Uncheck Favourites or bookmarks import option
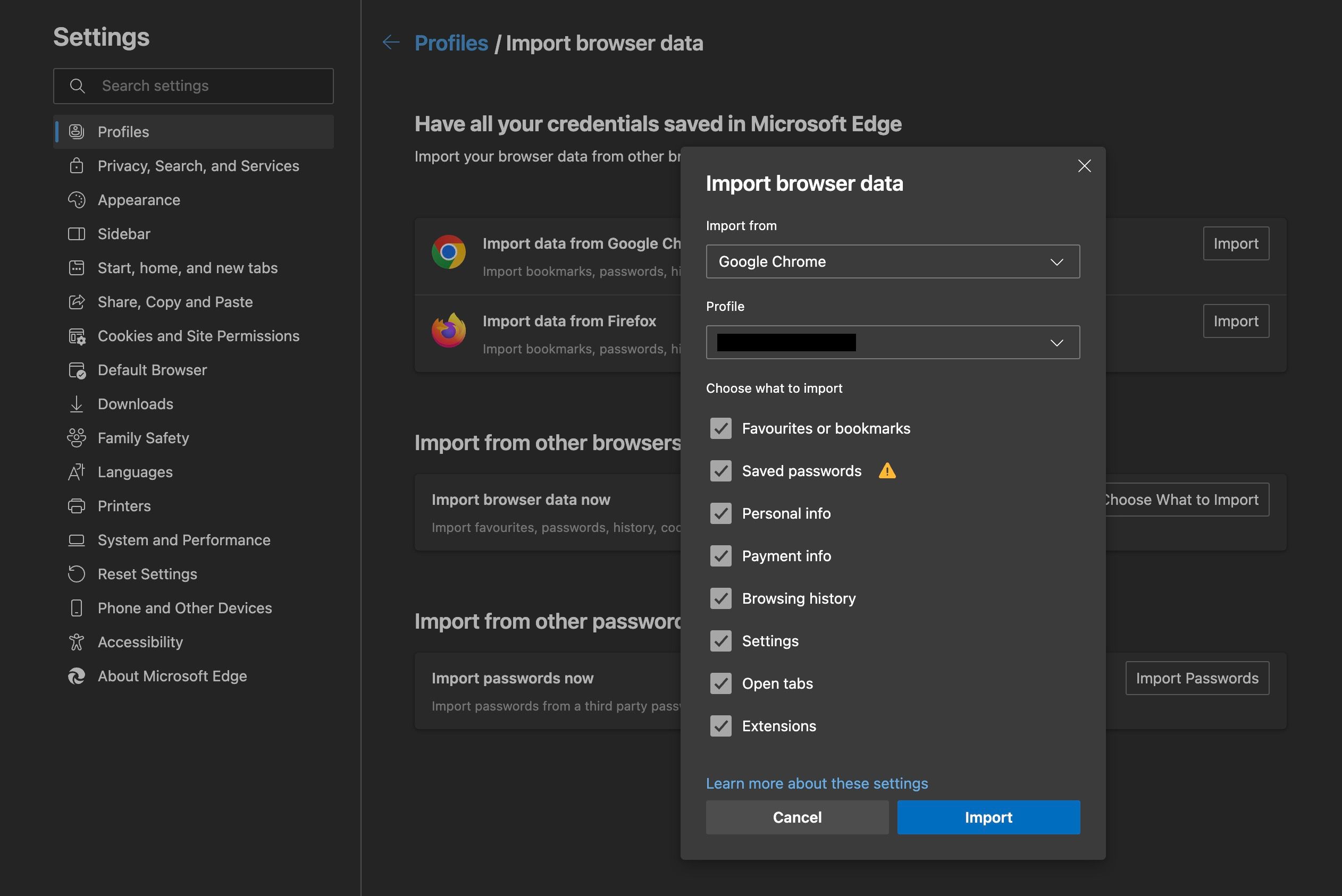Image resolution: width=1342 pixels, height=896 pixels. tap(721, 428)
